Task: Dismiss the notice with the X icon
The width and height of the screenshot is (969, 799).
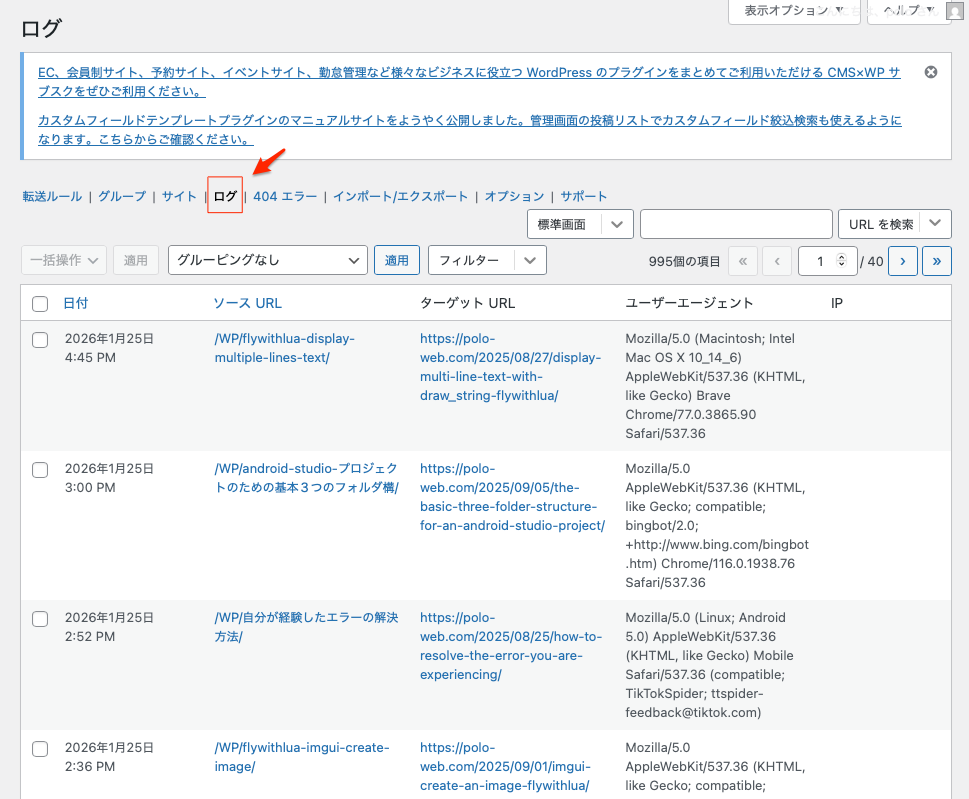Action: tap(931, 72)
